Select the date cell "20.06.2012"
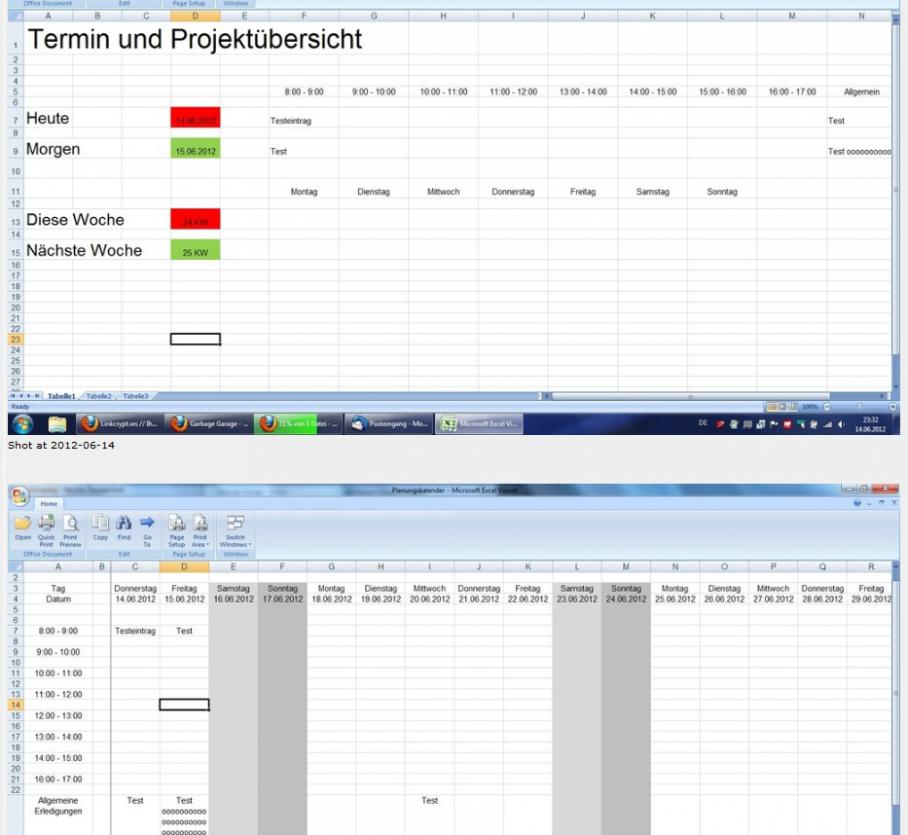This screenshot has height=835, width=908. click(x=430, y=599)
